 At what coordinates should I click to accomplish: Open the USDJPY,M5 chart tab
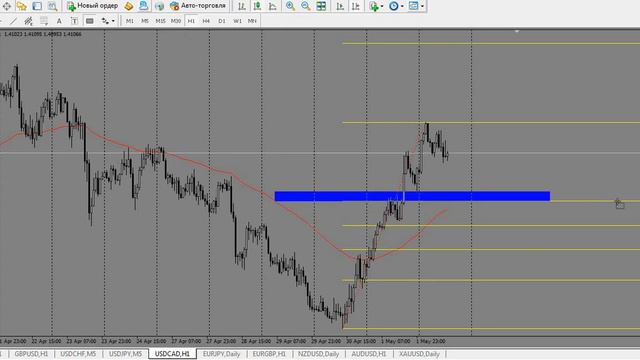pos(125,354)
